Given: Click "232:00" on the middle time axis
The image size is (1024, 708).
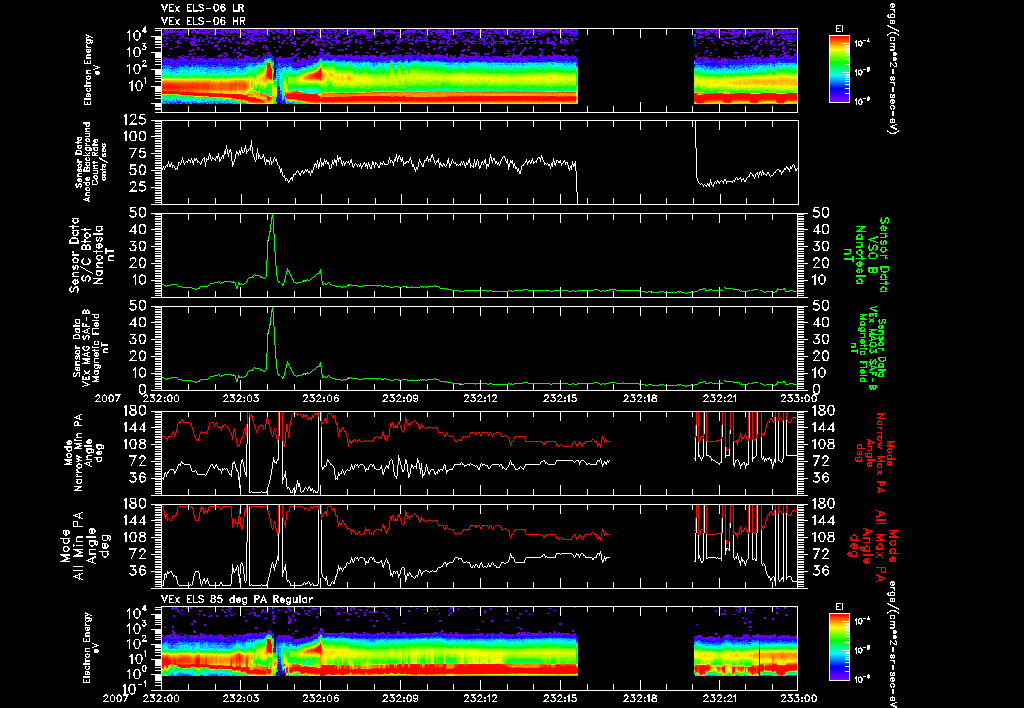Looking at the screenshot, I should click(161, 398).
